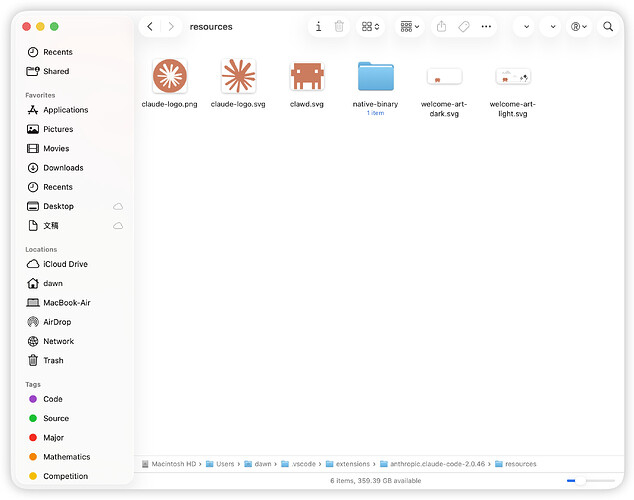Click dawn in the path bar
Screen dimensions: 634x500
[258, 464]
